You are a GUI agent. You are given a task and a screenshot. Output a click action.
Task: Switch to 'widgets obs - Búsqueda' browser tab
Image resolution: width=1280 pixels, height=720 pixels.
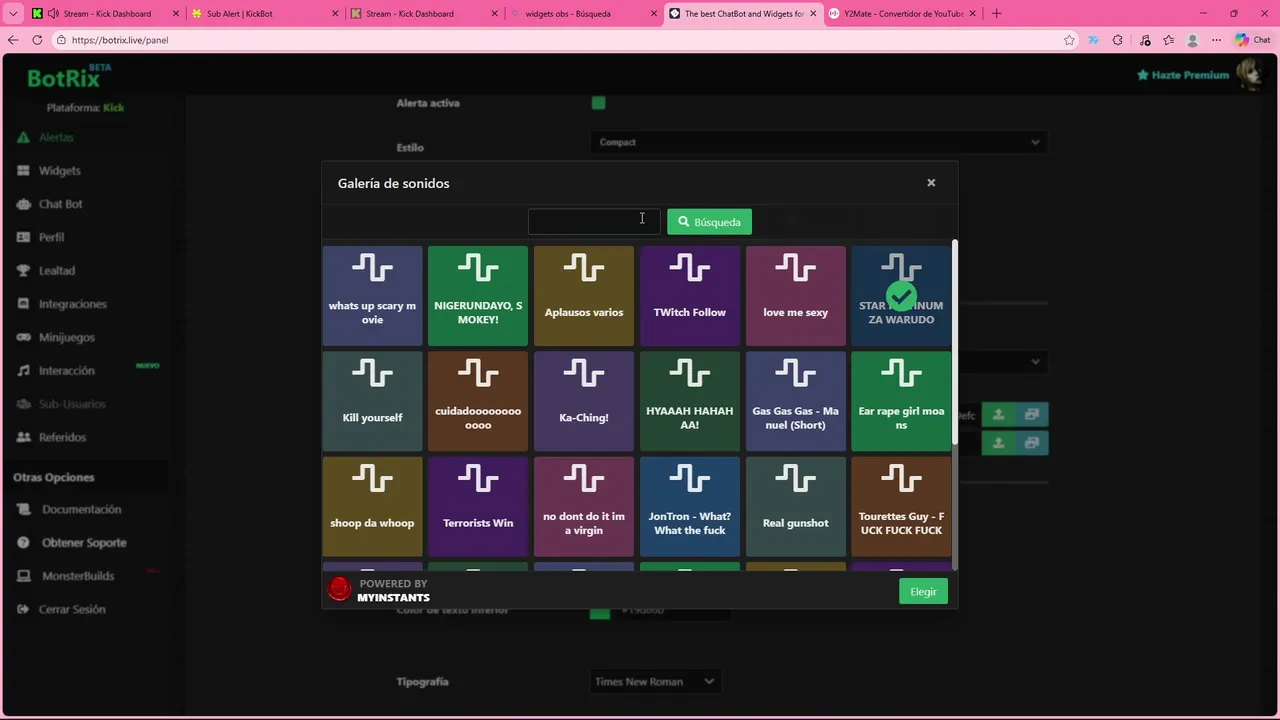(581, 14)
